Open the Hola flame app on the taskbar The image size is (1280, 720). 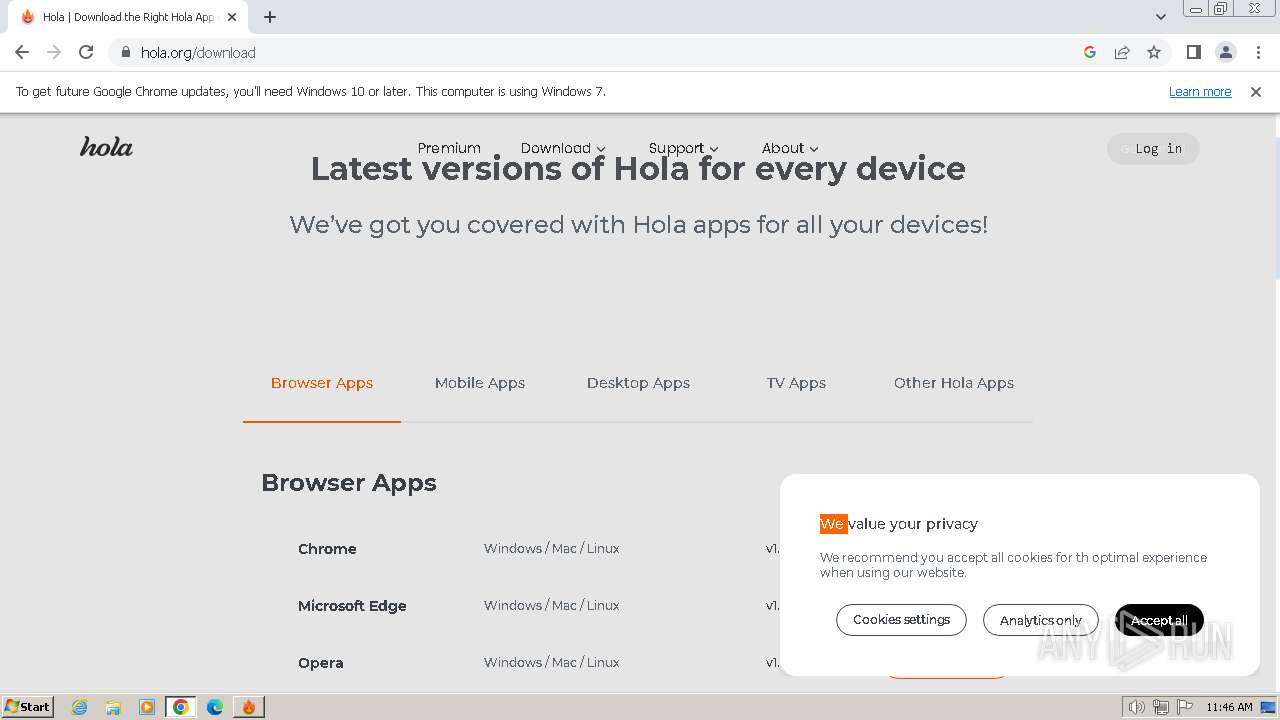(249, 707)
